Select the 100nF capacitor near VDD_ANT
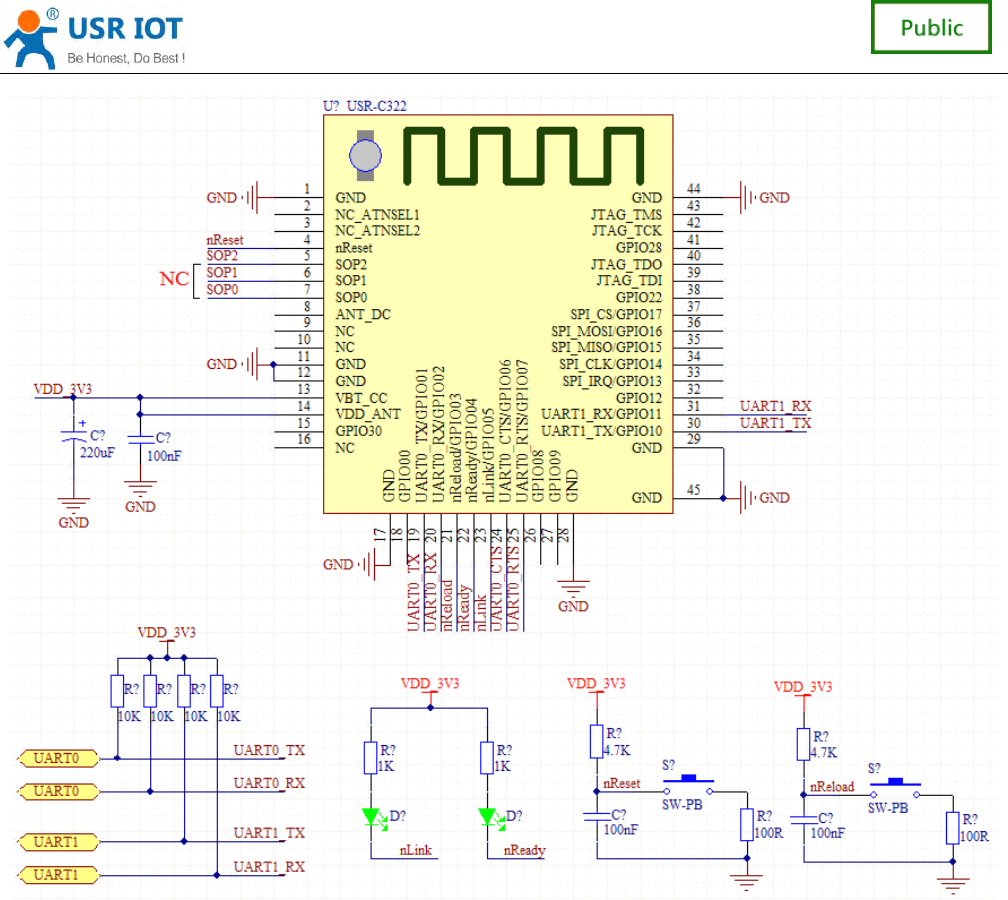Image resolution: width=1008 pixels, height=900 pixels. [140, 440]
